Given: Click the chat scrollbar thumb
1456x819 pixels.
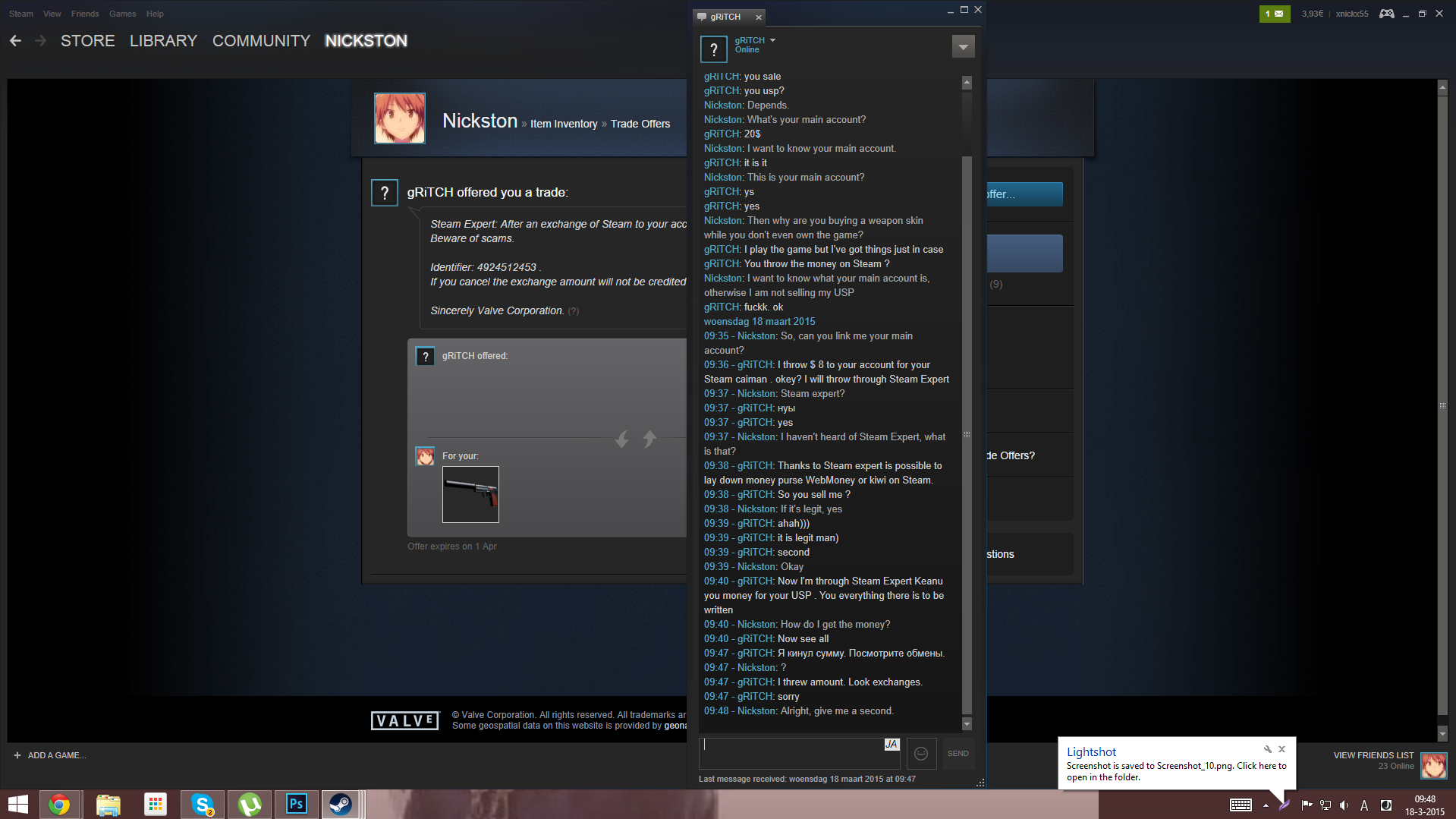Looking at the screenshot, I should click(x=967, y=435).
